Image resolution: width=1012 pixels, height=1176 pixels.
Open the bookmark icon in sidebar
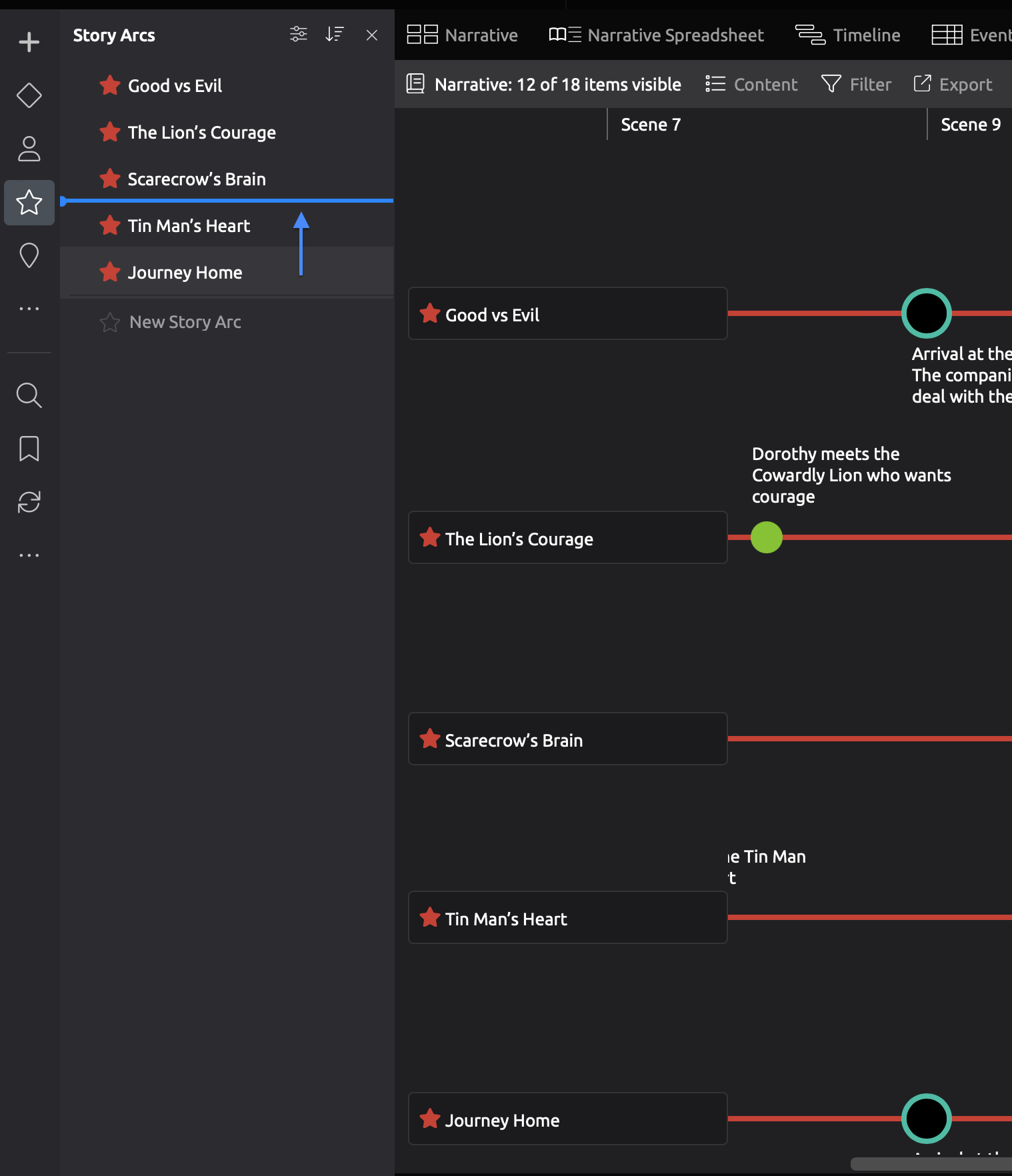pyautogui.click(x=29, y=449)
